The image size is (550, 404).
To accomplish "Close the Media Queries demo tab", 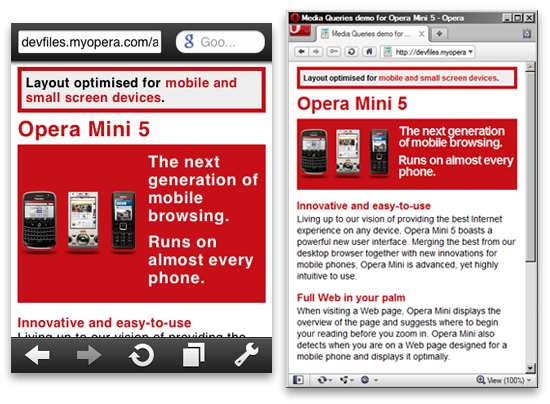I will pyautogui.click(x=421, y=34).
